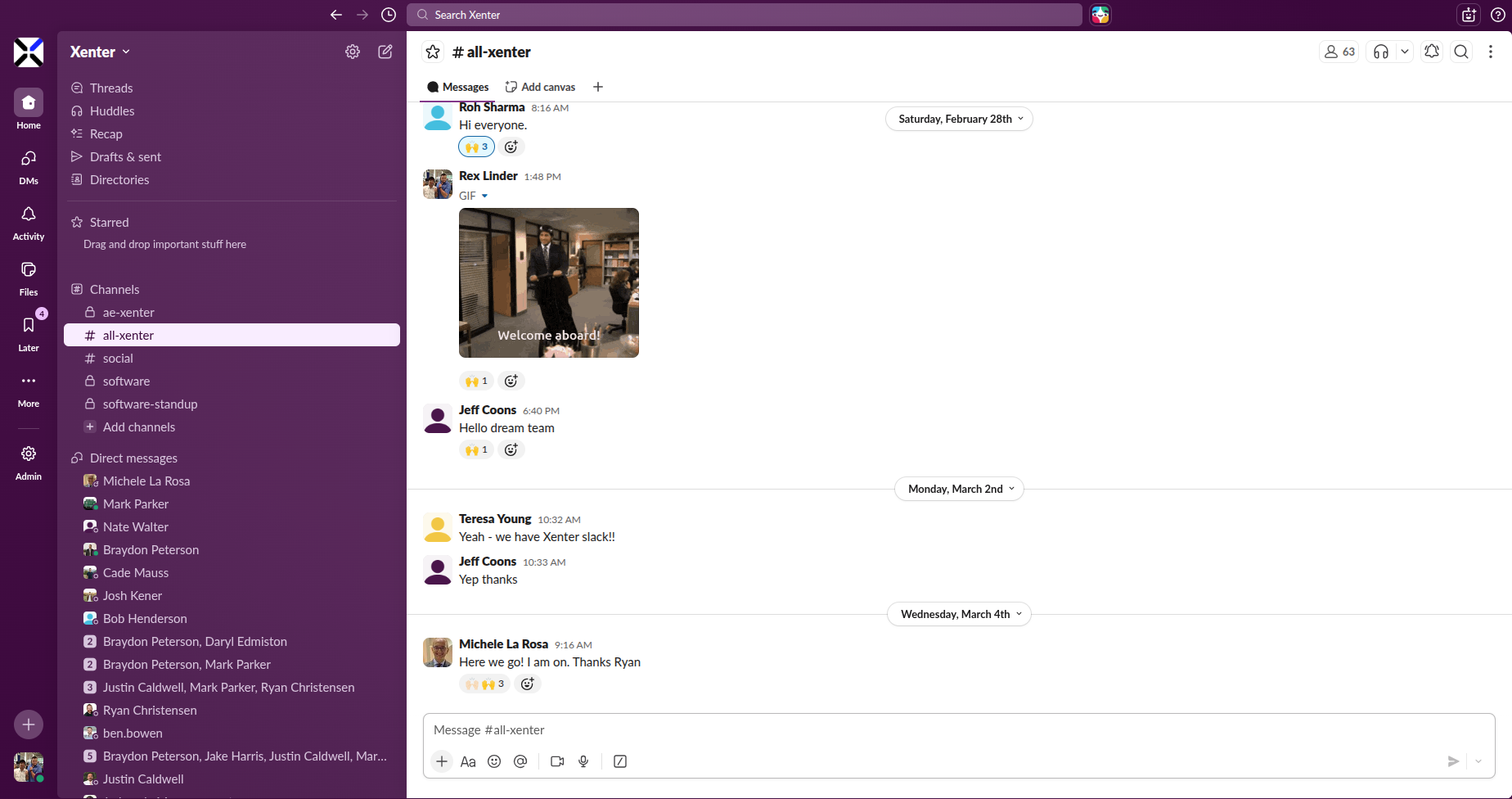Open the compose new message icon
Image resolution: width=1512 pixels, height=799 pixels.
click(x=385, y=52)
